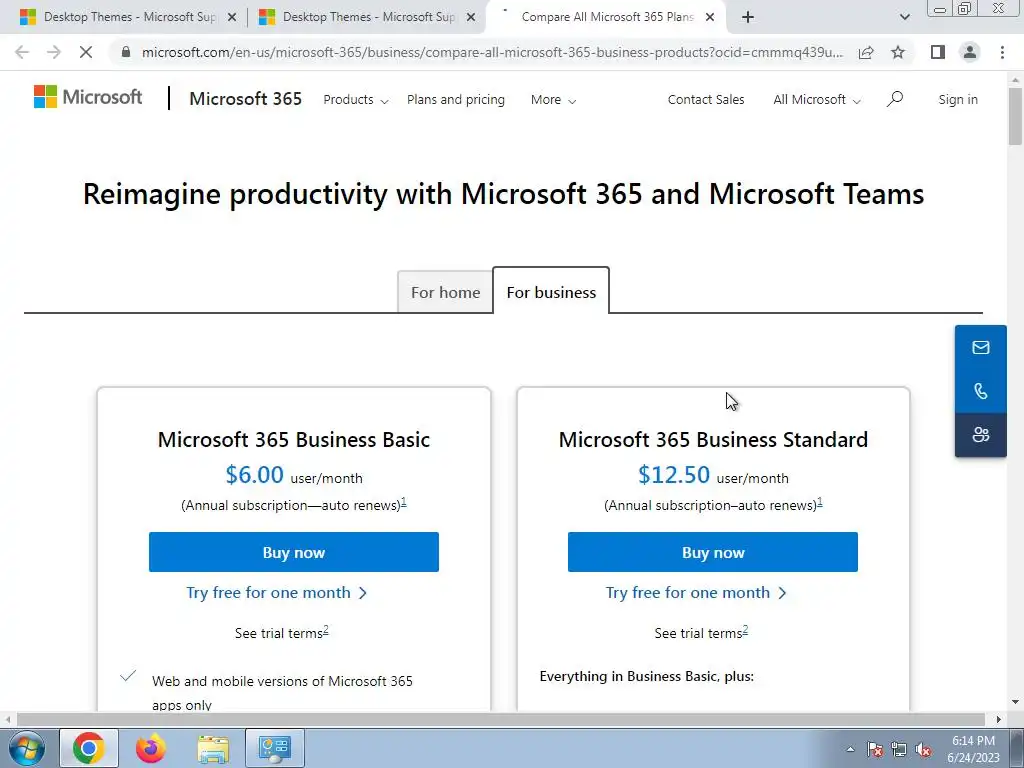Close the Compare All Microsoft 365 Plans tab

pos(710,18)
